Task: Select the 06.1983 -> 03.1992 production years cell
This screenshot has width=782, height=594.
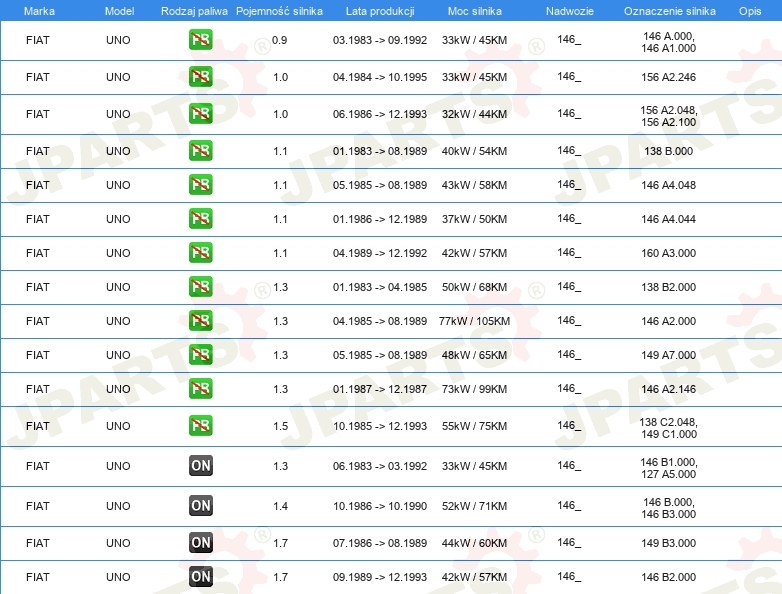Action: [380, 466]
